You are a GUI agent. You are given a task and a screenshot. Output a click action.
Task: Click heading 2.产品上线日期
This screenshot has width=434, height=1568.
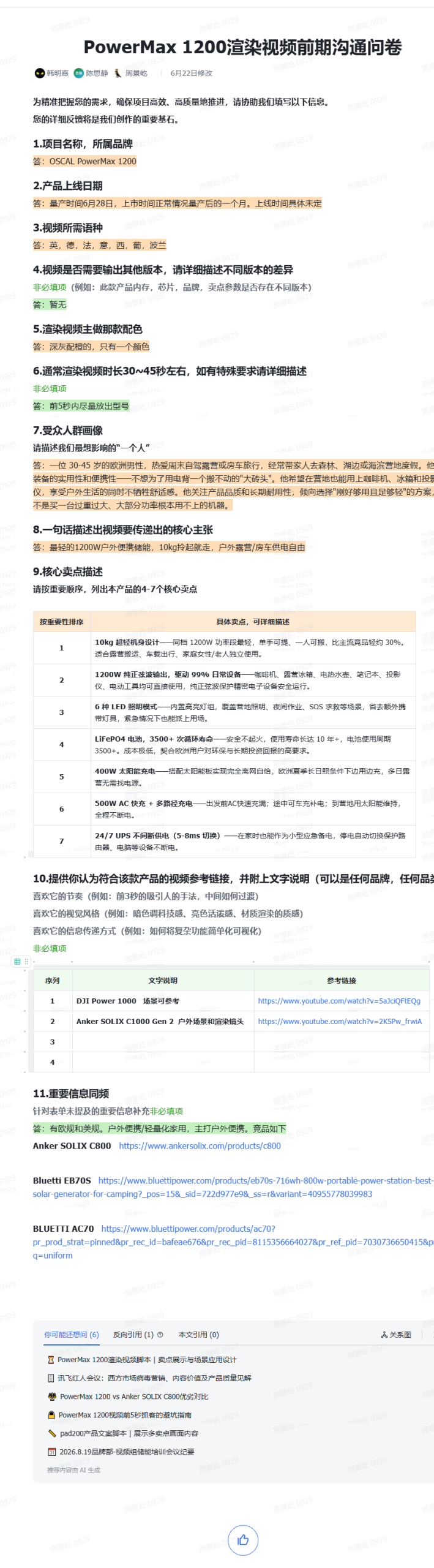[x=67, y=186]
